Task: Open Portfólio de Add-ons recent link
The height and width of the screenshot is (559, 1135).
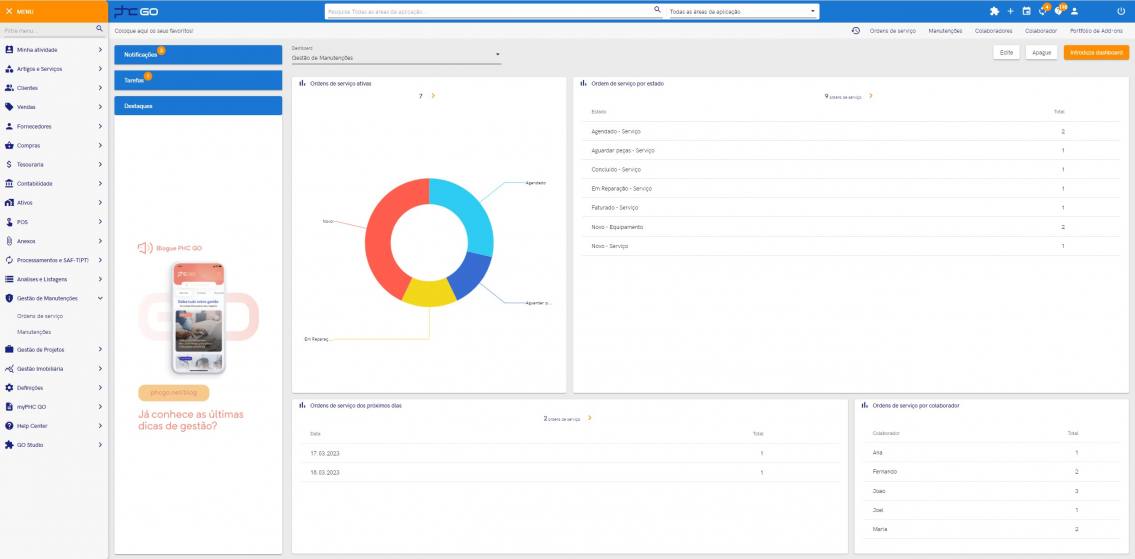Action: point(1096,31)
